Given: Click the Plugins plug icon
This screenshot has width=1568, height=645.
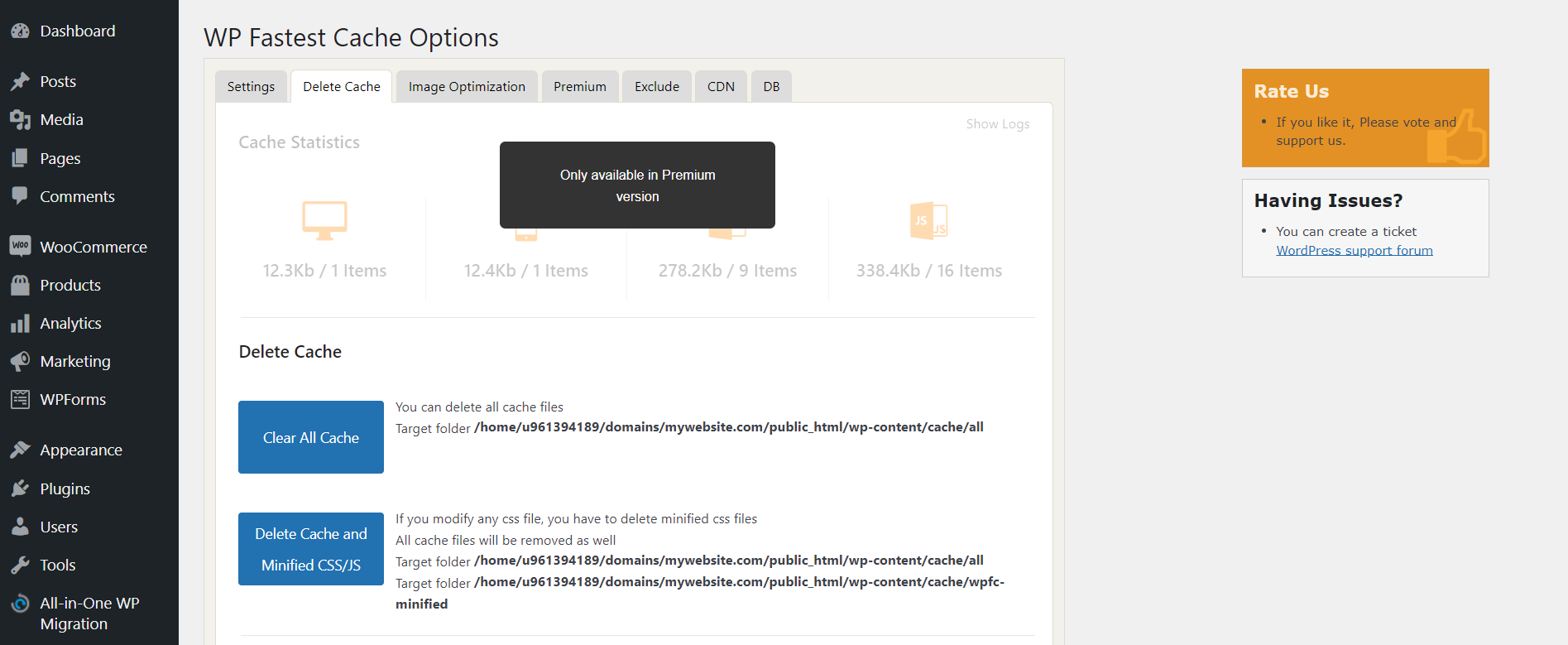Looking at the screenshot, I should click(x=21, y=489).
